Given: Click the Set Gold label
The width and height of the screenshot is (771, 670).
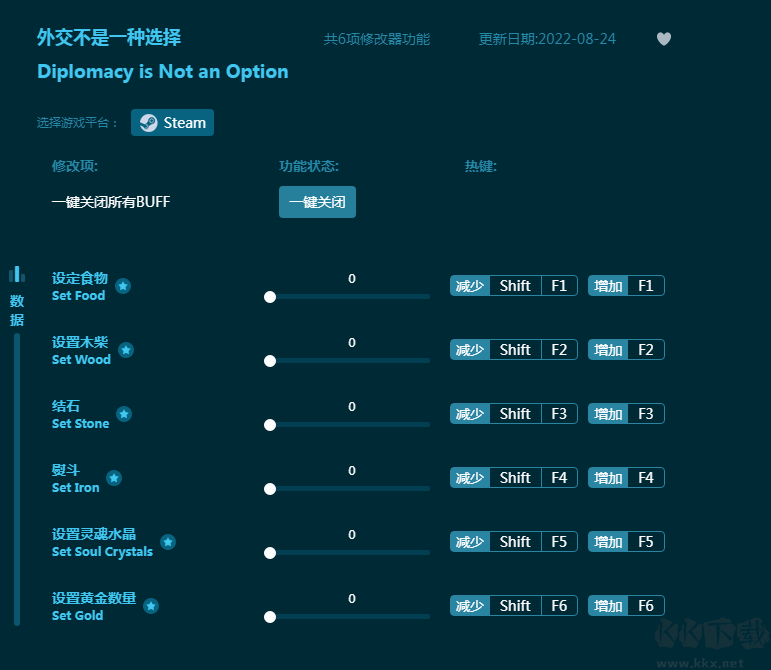Looking at the screenshot, I should (78, 615).
